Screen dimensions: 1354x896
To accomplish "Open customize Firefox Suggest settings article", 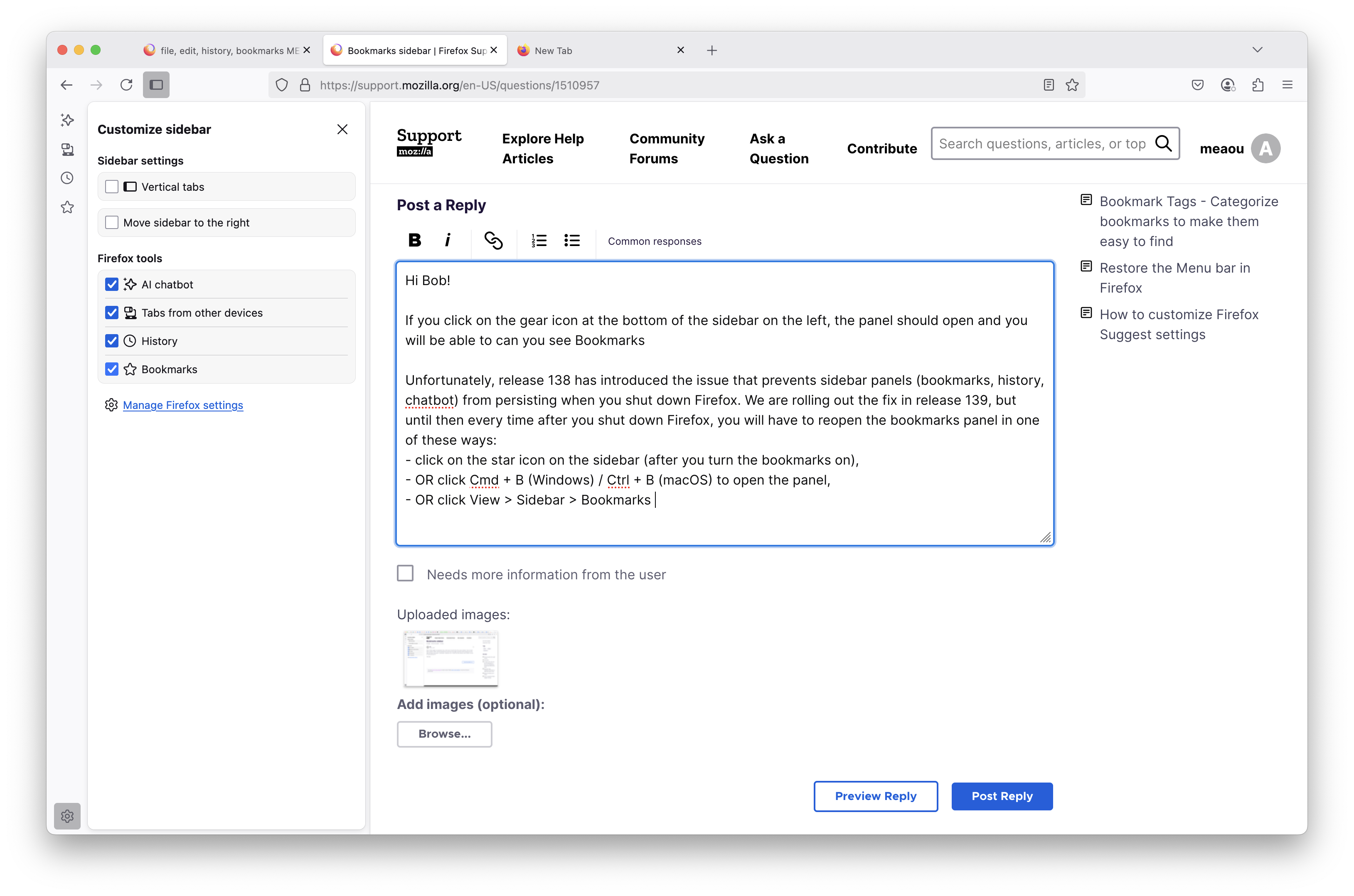I will click(1179, 324).
